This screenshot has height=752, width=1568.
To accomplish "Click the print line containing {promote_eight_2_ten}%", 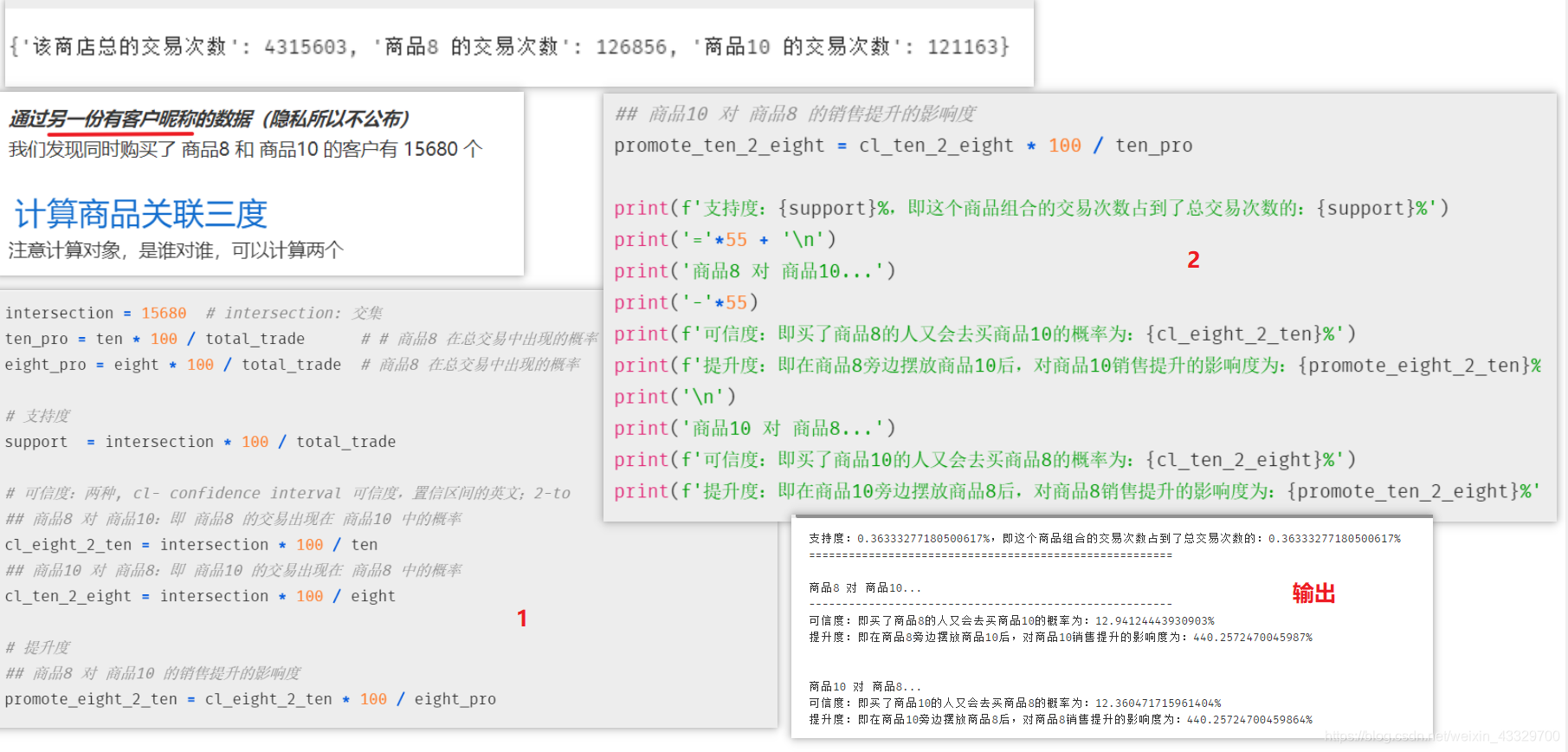I will click(x=1078, y=366).
